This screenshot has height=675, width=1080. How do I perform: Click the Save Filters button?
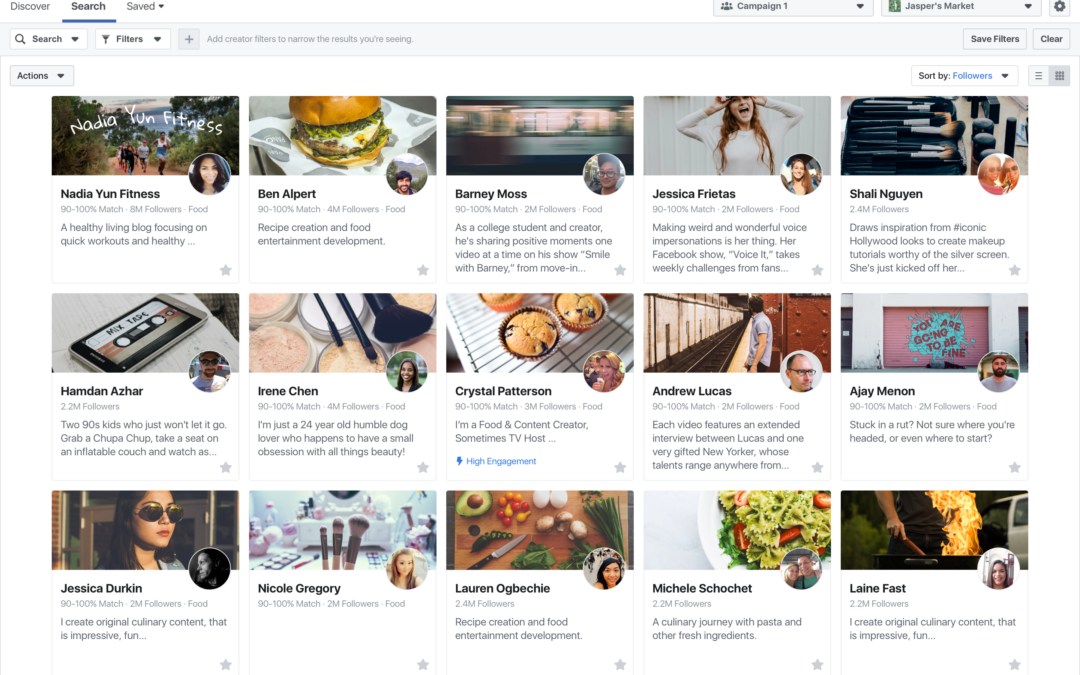[x=994, y=38]
